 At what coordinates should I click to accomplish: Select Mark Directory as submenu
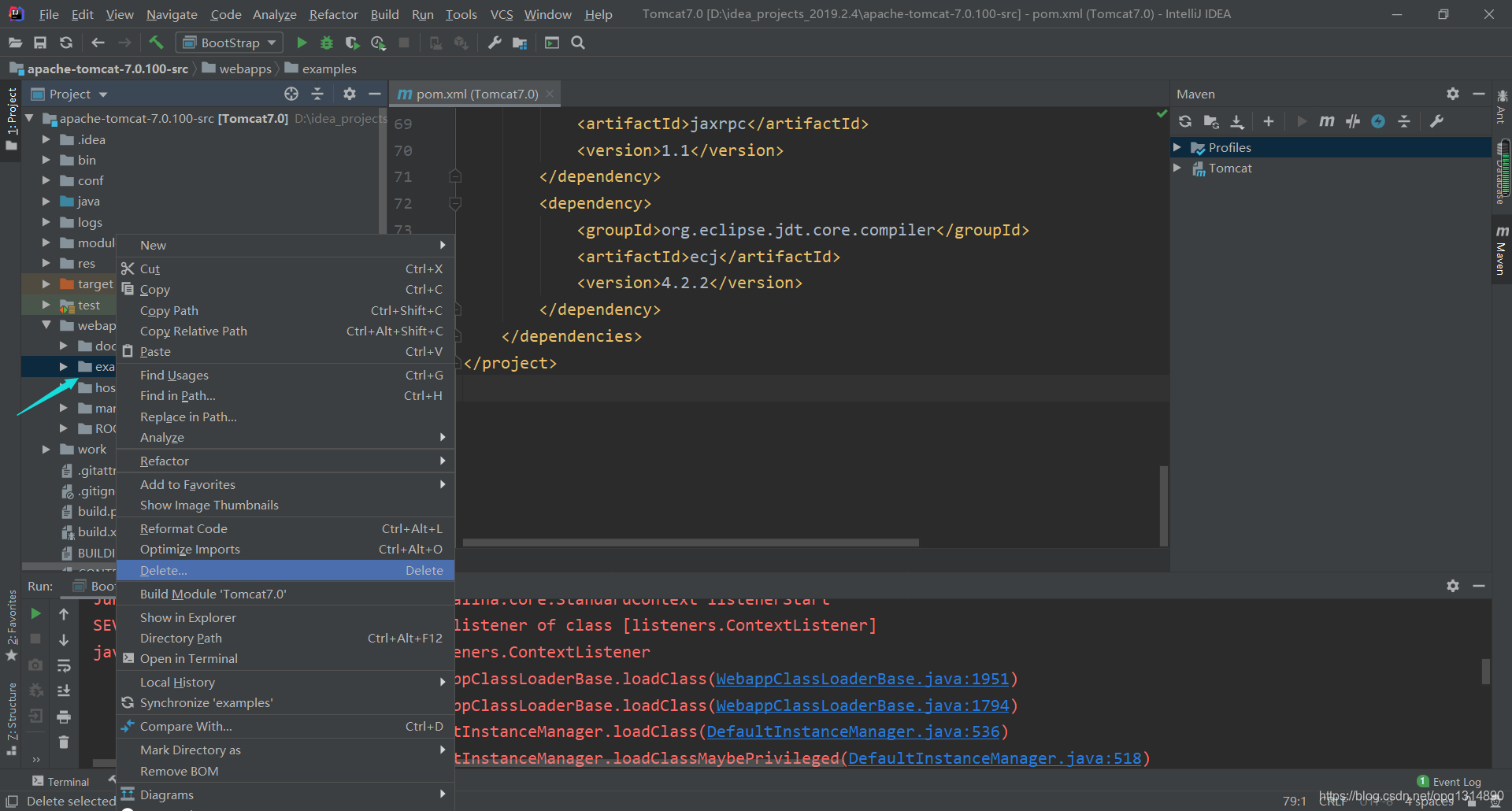click(285, 750)
